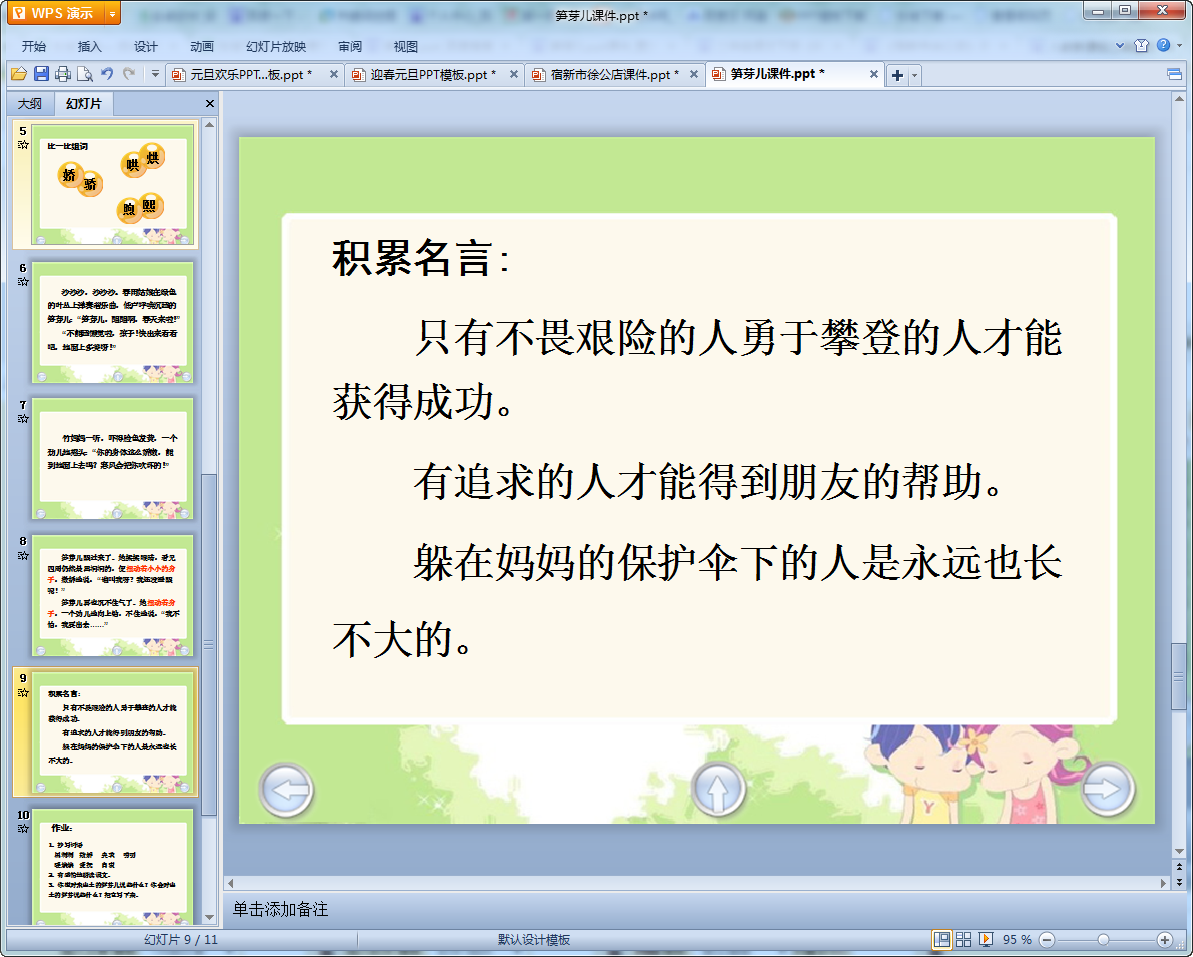Expand the new document dropdown arrow
This screenshot has height=957, width=1193.
point(915,75)
